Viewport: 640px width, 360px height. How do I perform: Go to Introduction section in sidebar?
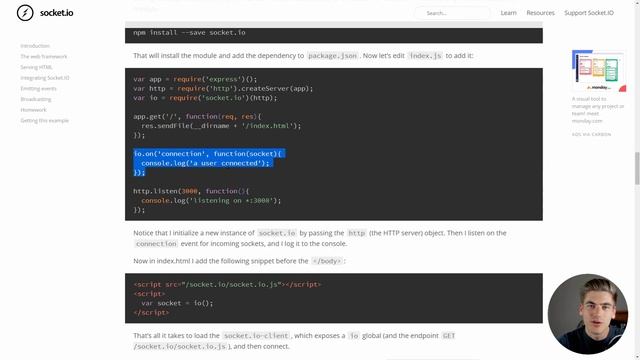tap(35, 46)
